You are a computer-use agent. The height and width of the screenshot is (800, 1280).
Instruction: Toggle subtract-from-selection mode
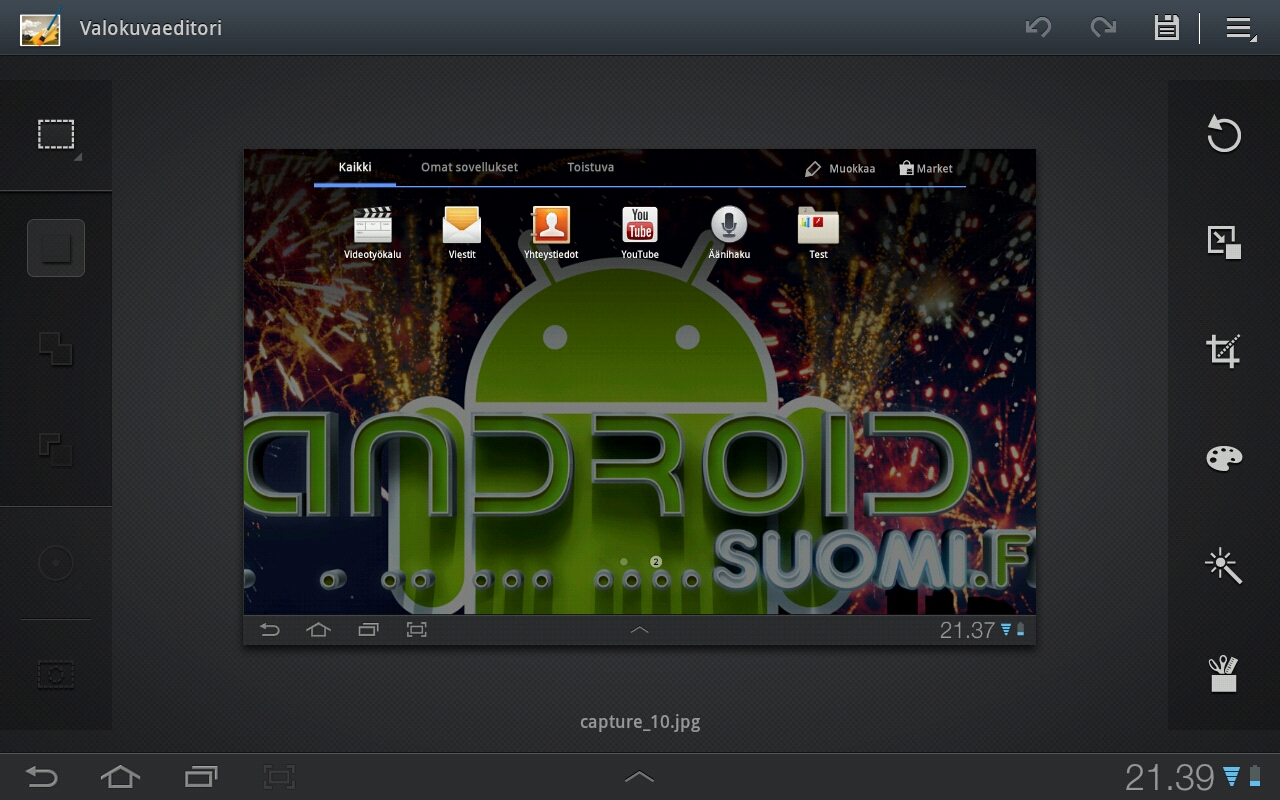56,449
